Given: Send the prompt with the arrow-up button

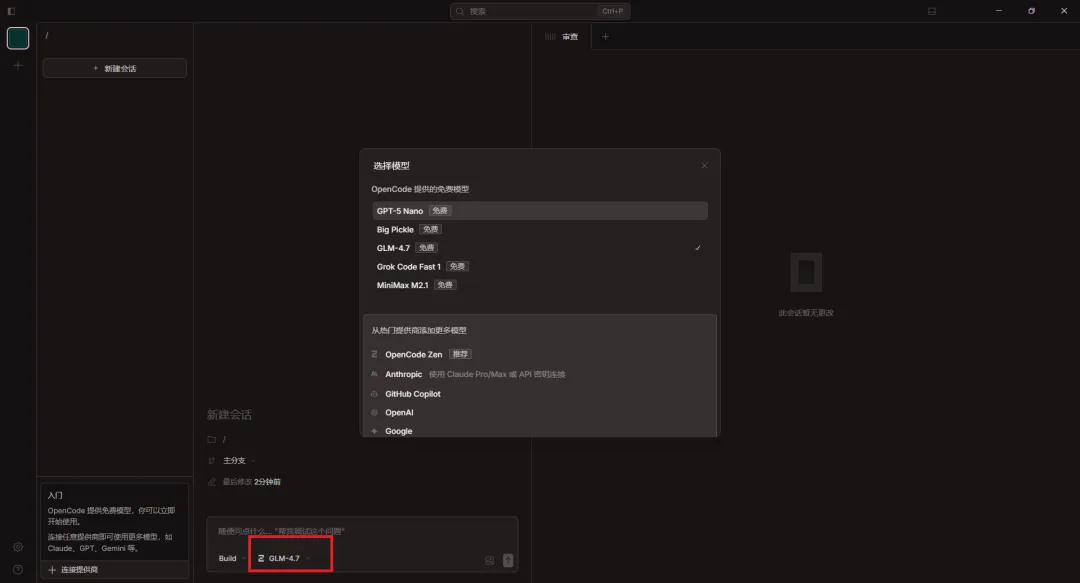Looking at the screenshot, I should pyautogui.click(x=508, y=560).
